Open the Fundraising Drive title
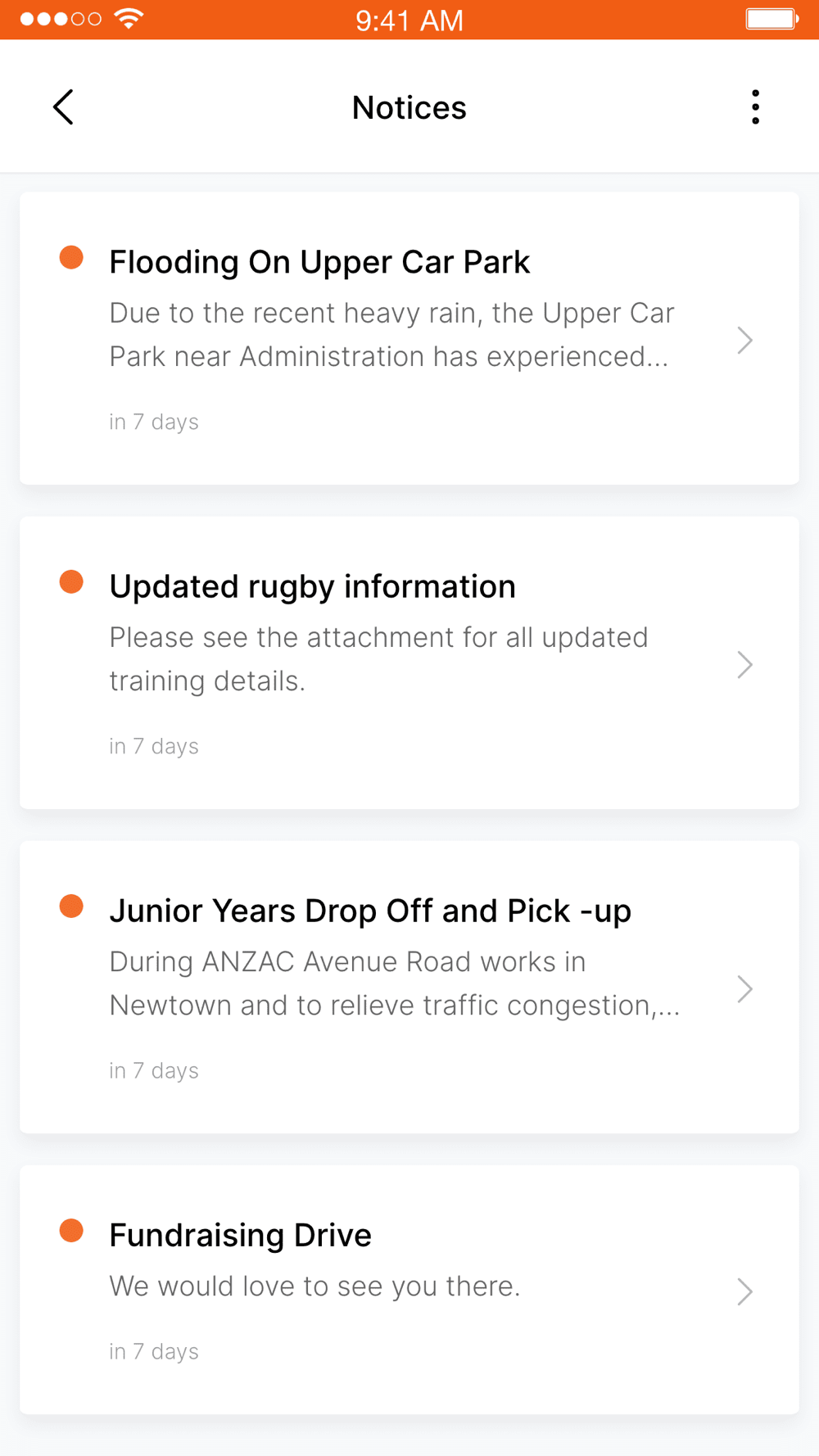Screen dimensions: 819x1456 (x=240, y=1235)
